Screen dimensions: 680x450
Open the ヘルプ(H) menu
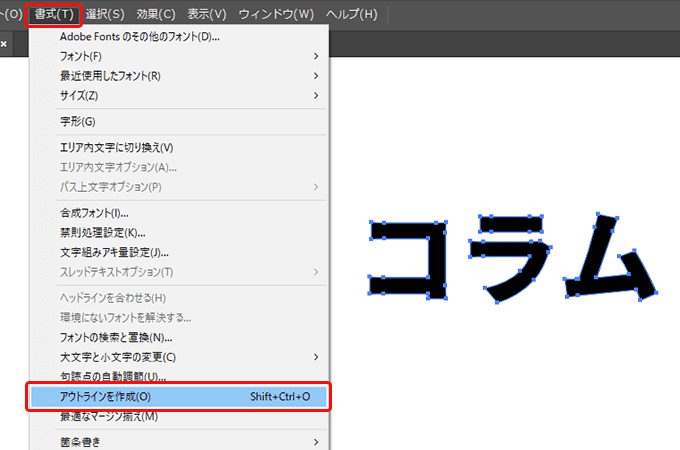tap(352, 14)
